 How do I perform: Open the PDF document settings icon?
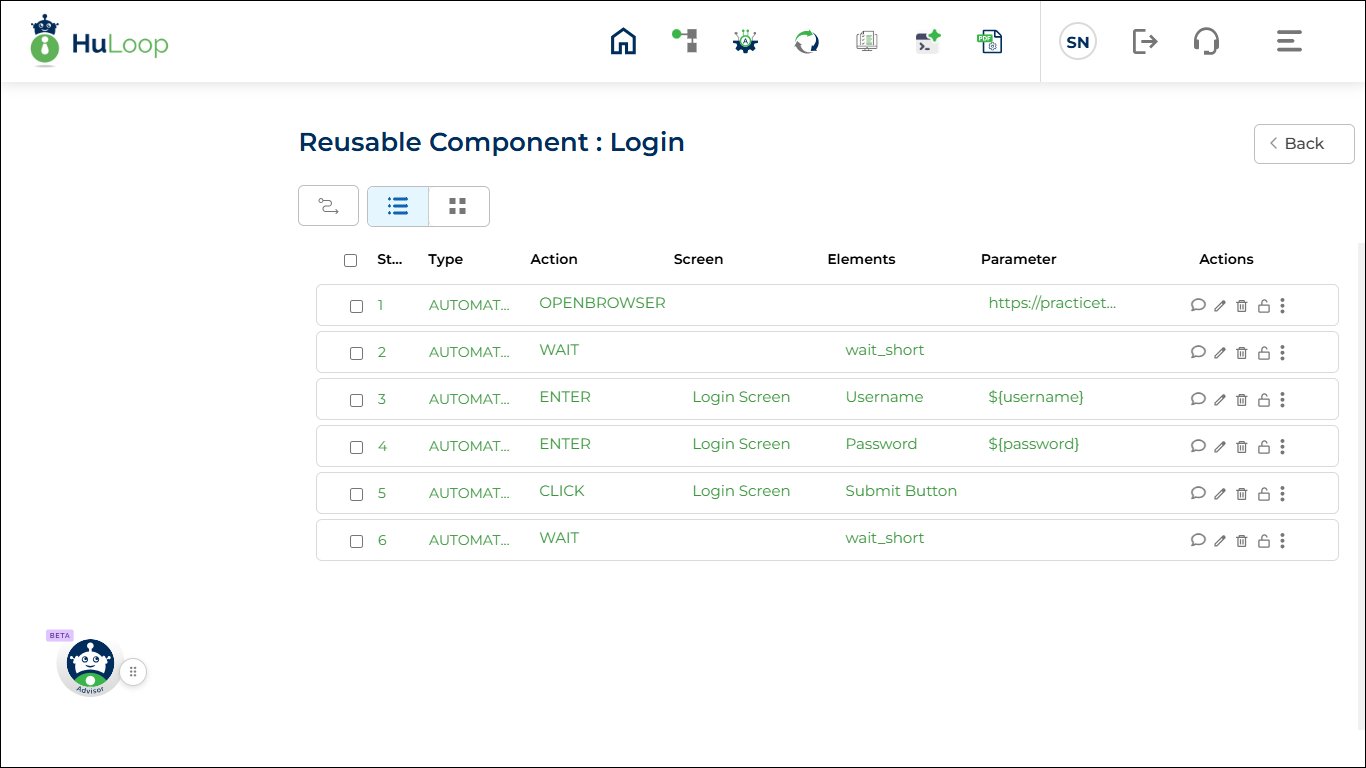(x=989, y=41)
